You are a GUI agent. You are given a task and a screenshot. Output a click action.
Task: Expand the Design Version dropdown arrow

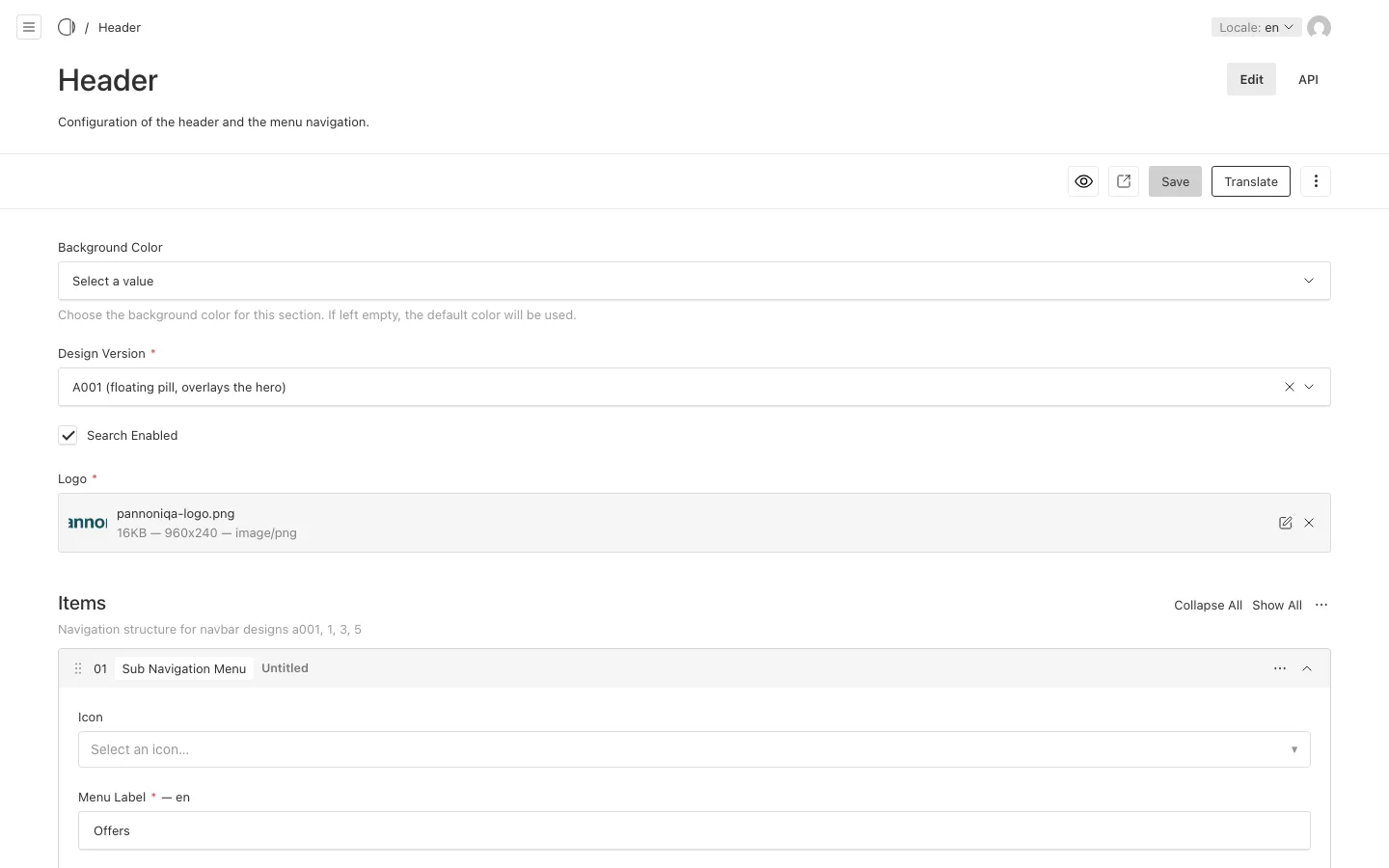pos(1309,387)
